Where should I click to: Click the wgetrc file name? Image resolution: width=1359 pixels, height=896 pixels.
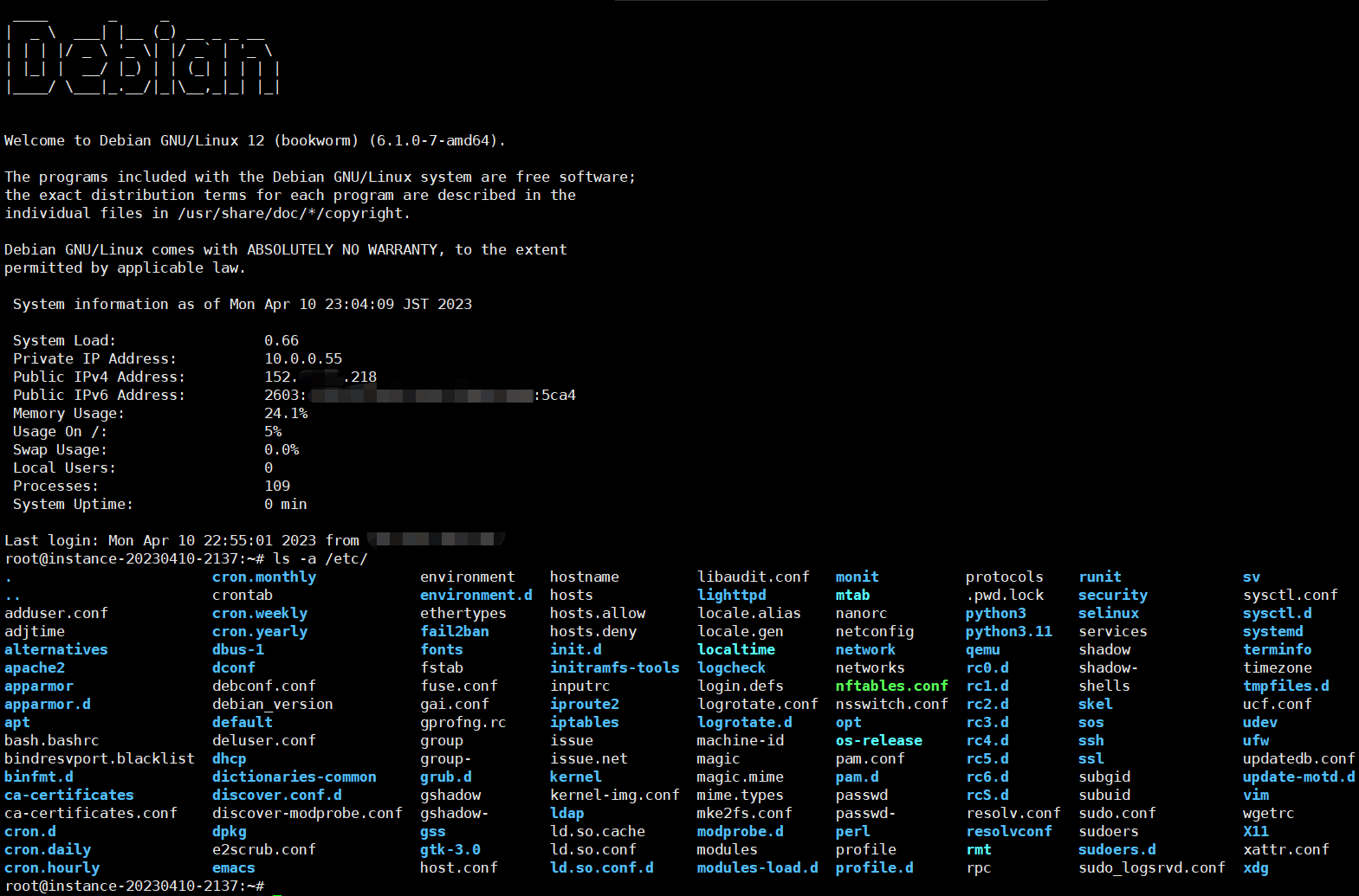(1268, 813)
